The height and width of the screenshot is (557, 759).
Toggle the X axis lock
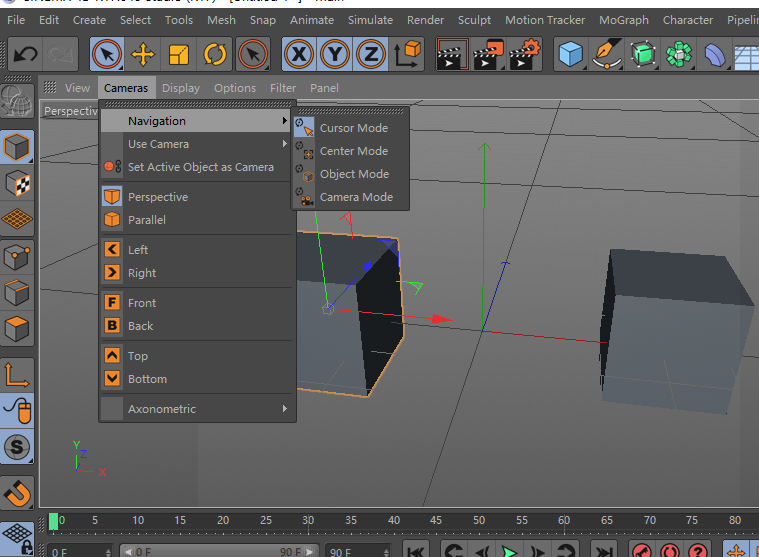[x=299, y=54]
